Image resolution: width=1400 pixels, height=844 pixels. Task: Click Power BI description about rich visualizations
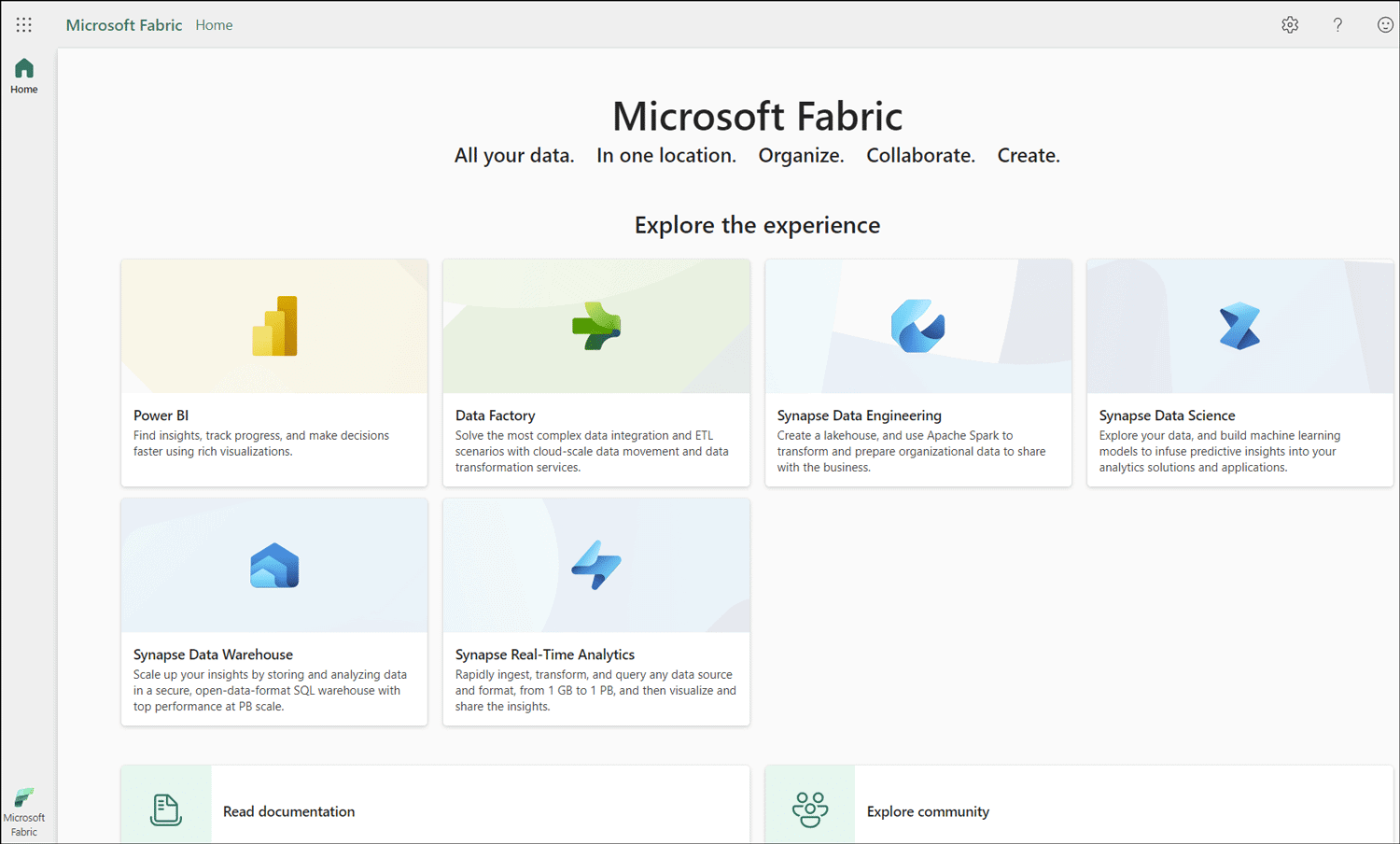coord(261,443)
